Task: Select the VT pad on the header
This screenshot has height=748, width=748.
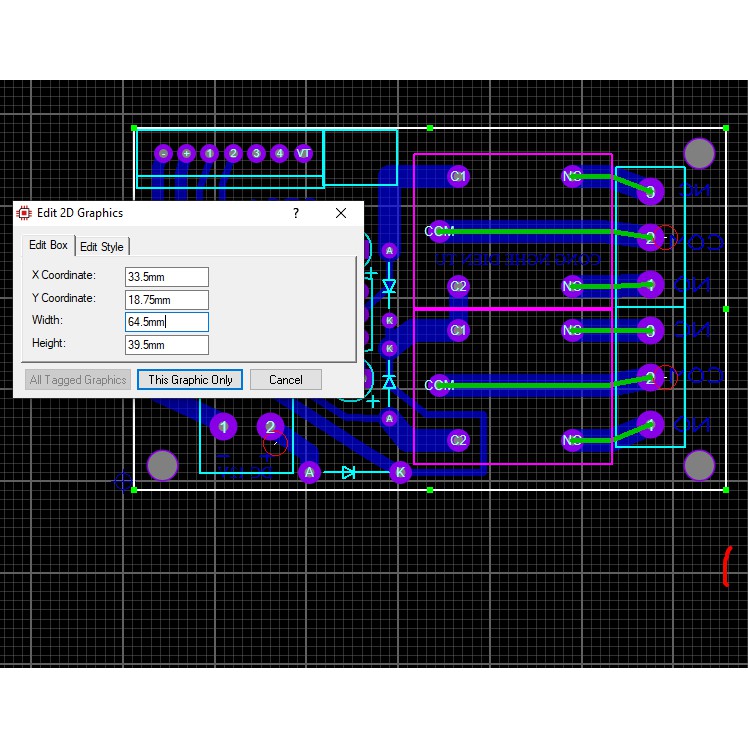Action: point(304,153)
